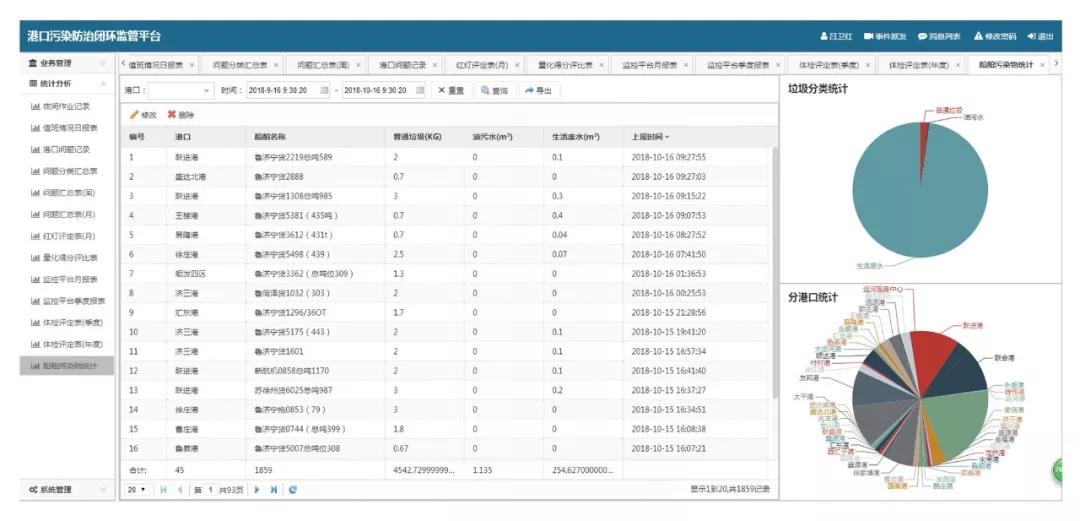Open 红灯评定表(月) sidebar item
Image resolution: width=1080 pixels, height=521 pixels.
pyautogui.click(x=63, y=236)
